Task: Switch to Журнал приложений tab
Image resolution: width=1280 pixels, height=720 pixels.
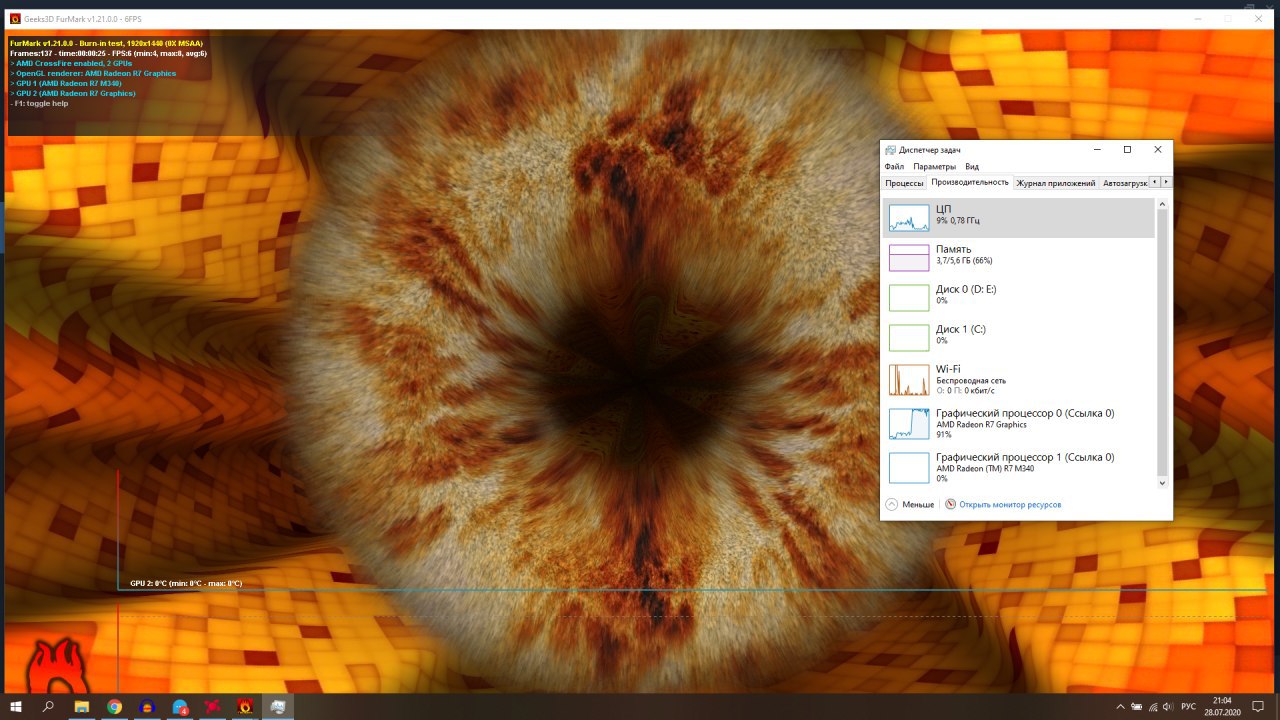Action: point(1056,183)
